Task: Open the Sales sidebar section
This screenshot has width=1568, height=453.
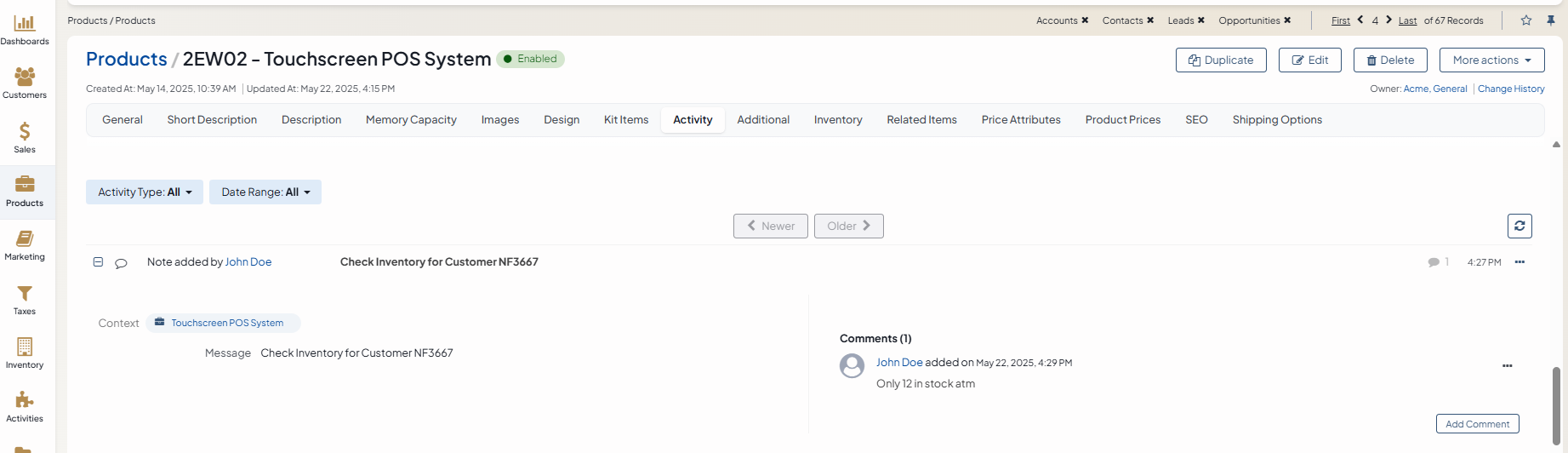Action: [25, 137]
